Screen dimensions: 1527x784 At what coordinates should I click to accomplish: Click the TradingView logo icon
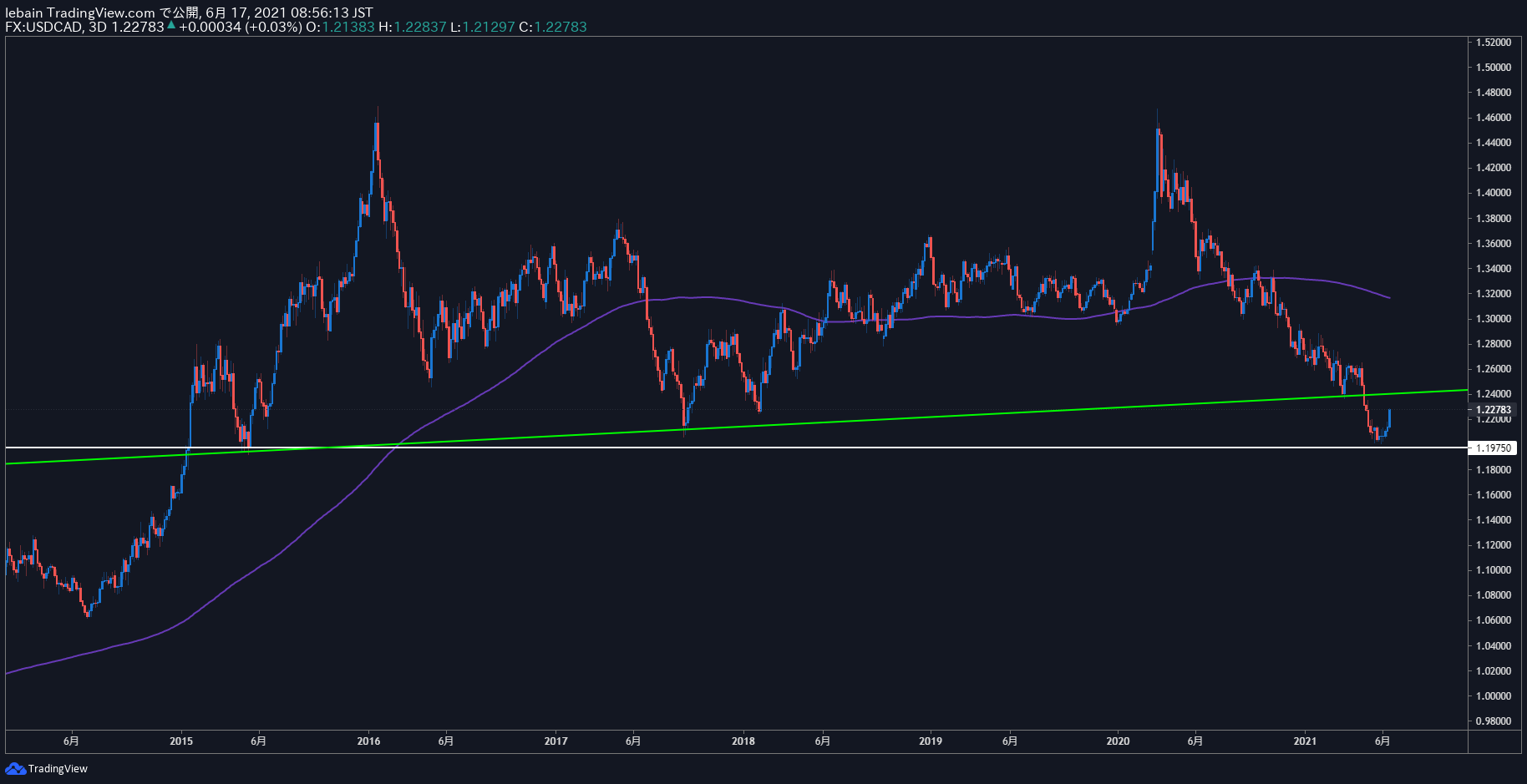click(x=15, y=768)
